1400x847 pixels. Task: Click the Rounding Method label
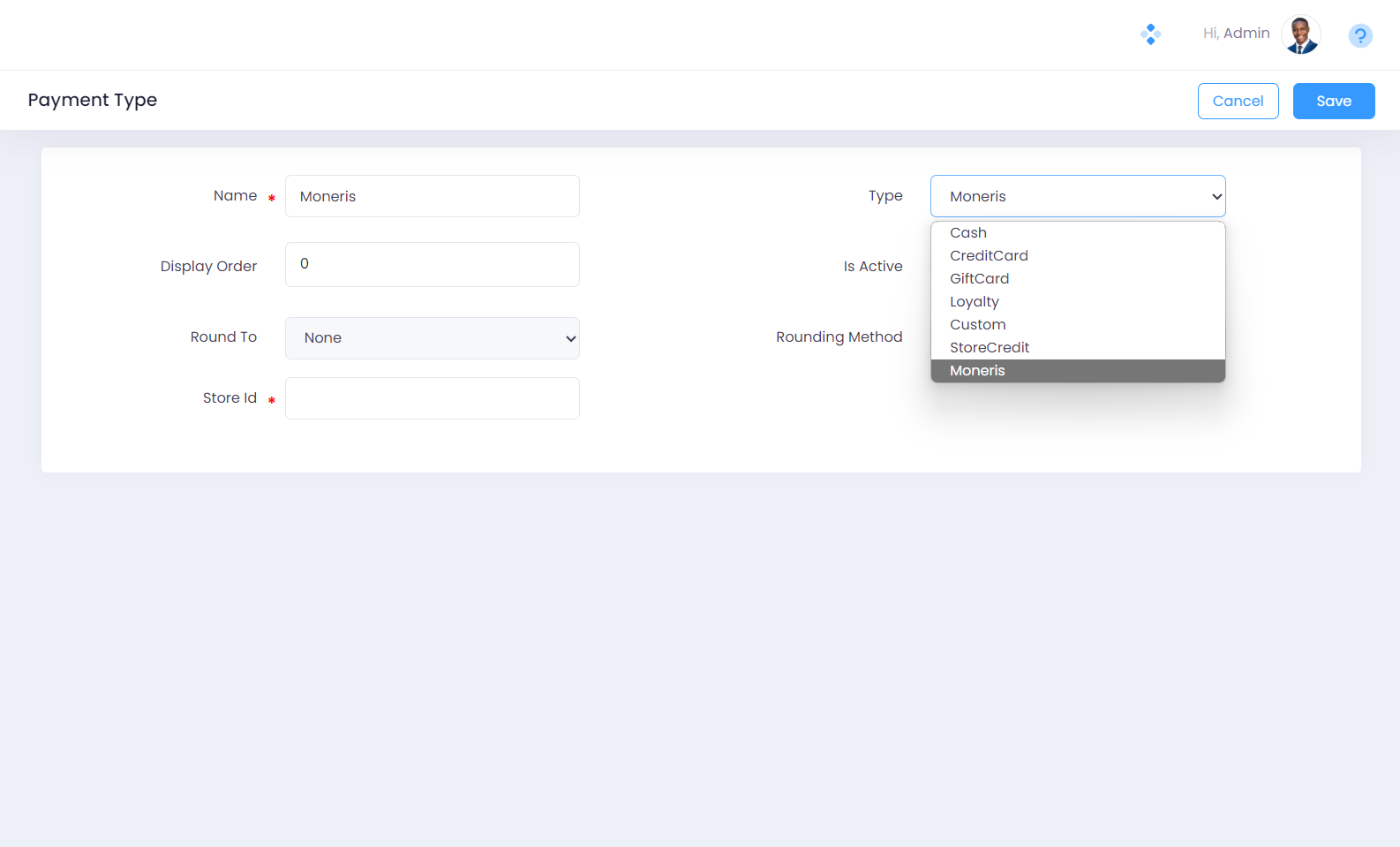839,337
